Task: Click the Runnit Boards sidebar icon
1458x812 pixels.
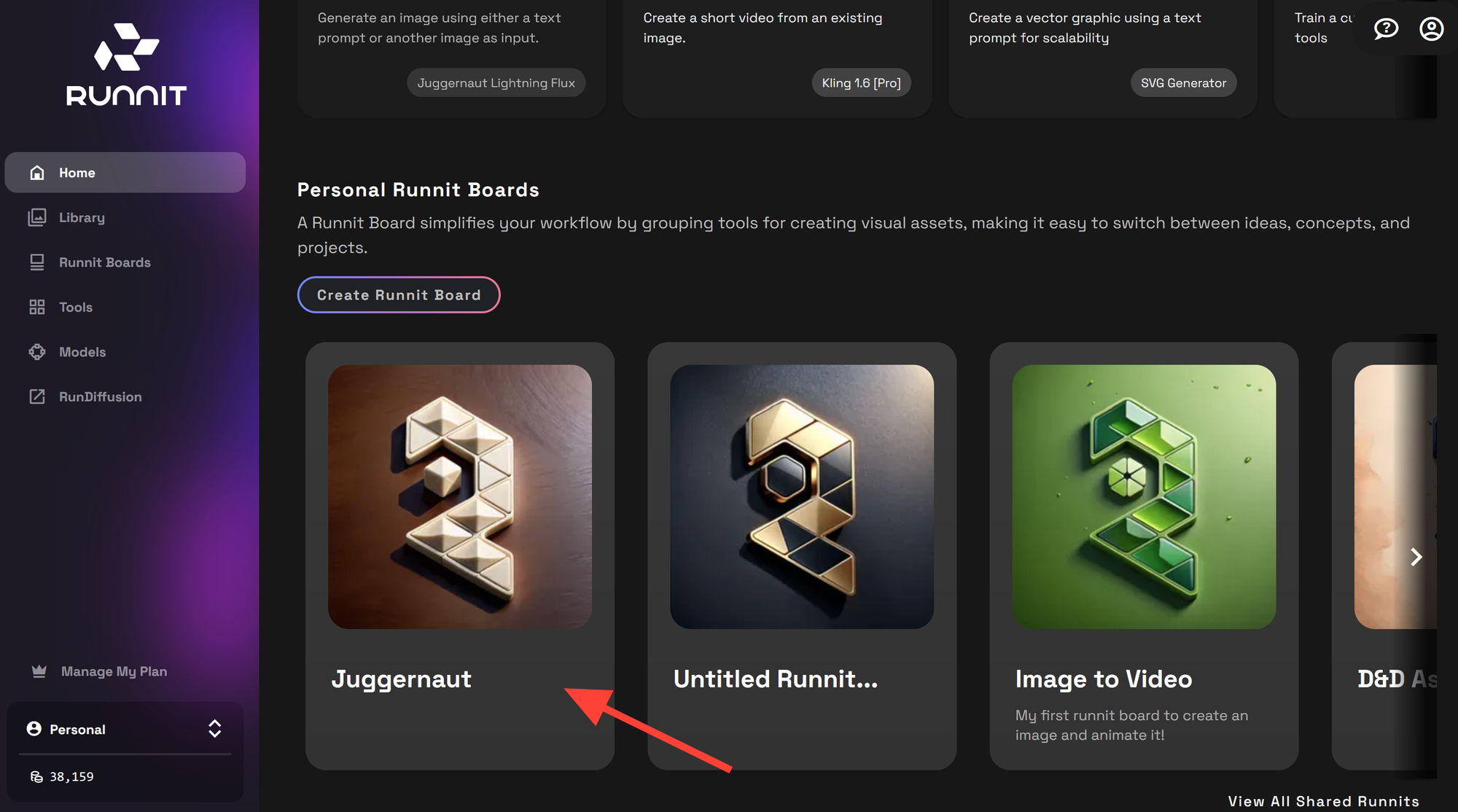Action: coord(37,262)
